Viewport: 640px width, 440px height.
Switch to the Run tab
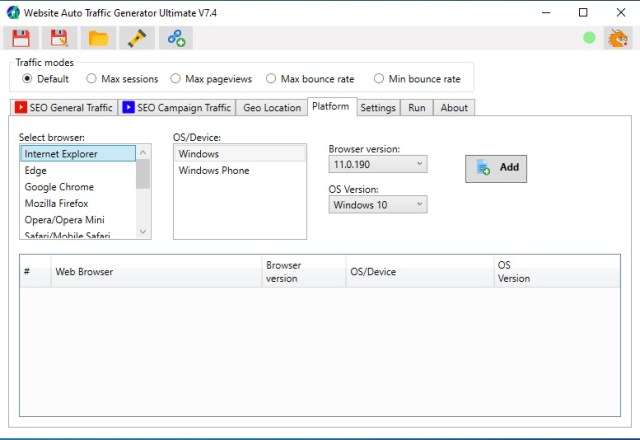(x=417, y=108)
